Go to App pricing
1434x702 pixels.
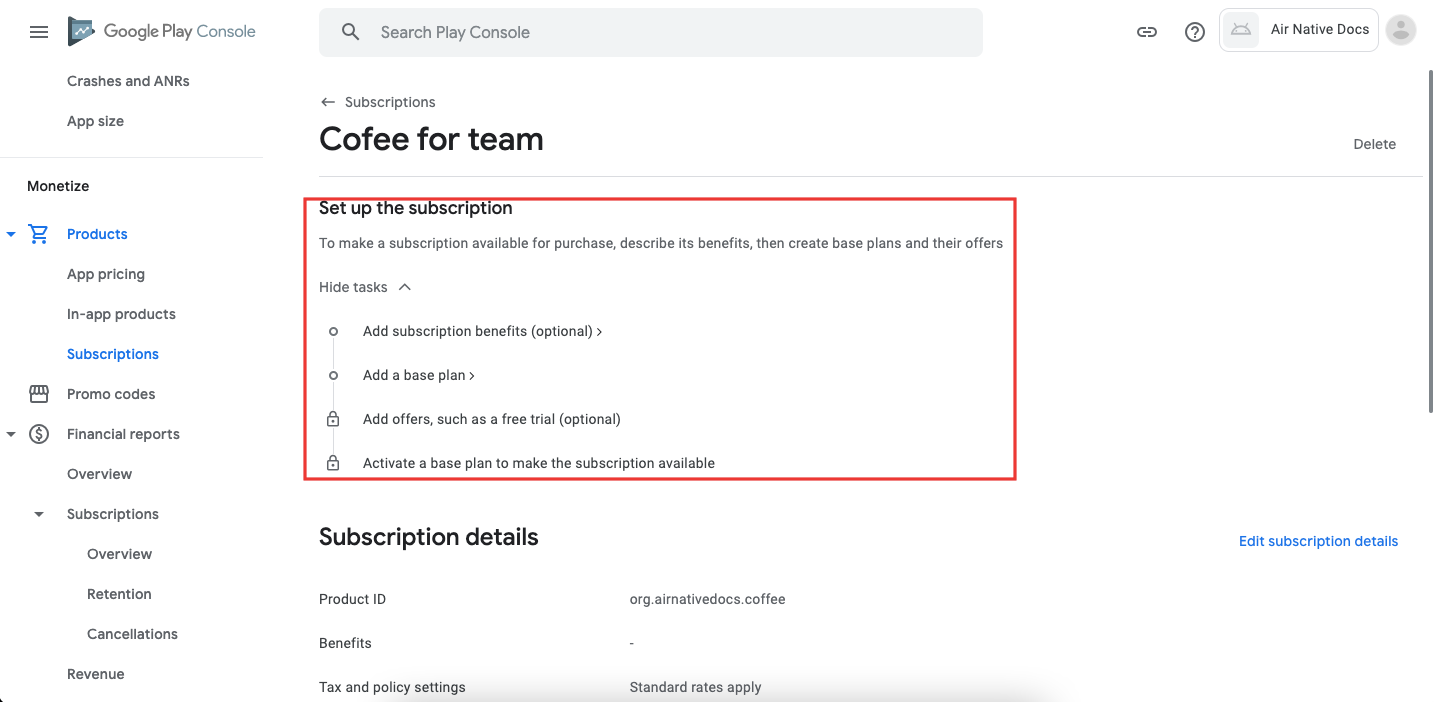point(106,274)
